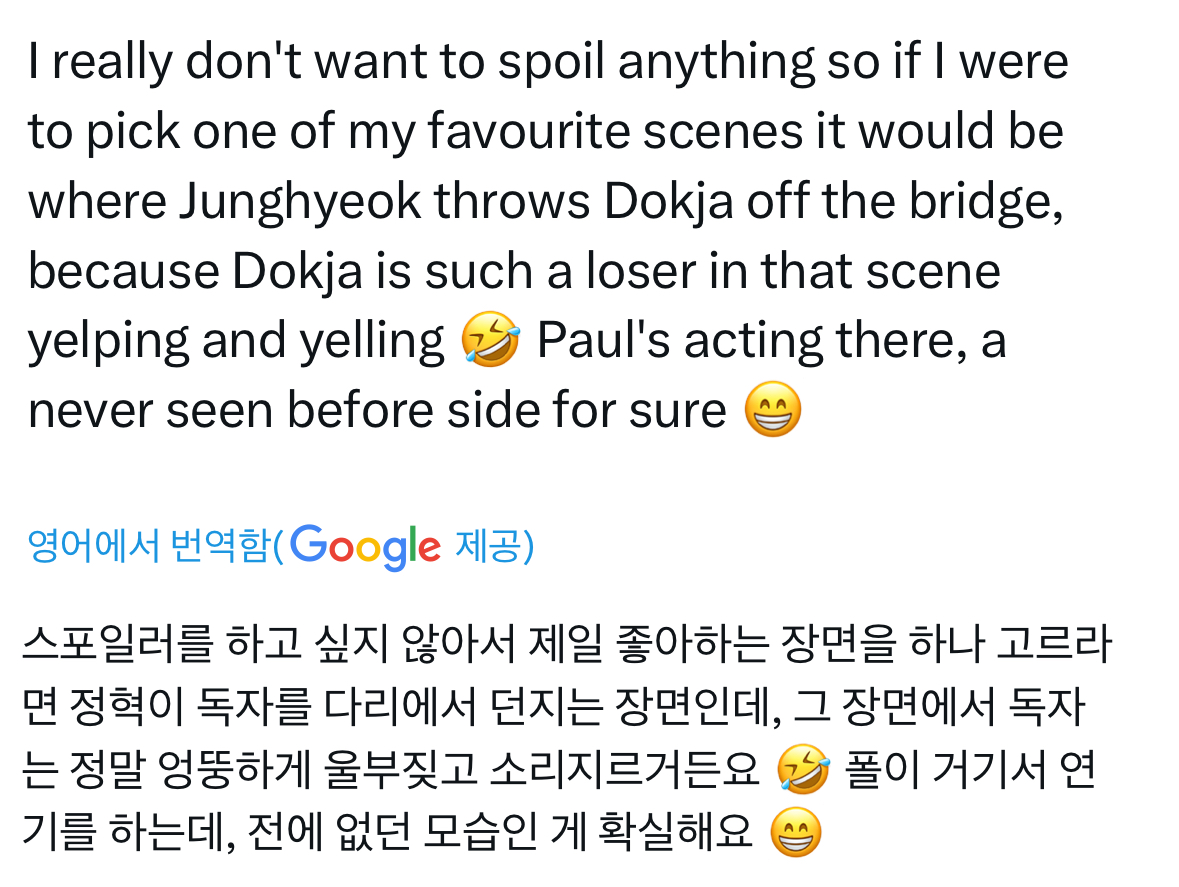Click the Google logo in the translation credit
This screenshot has height=887, width=1179.
pyautogui.click(x=367, y=547)
